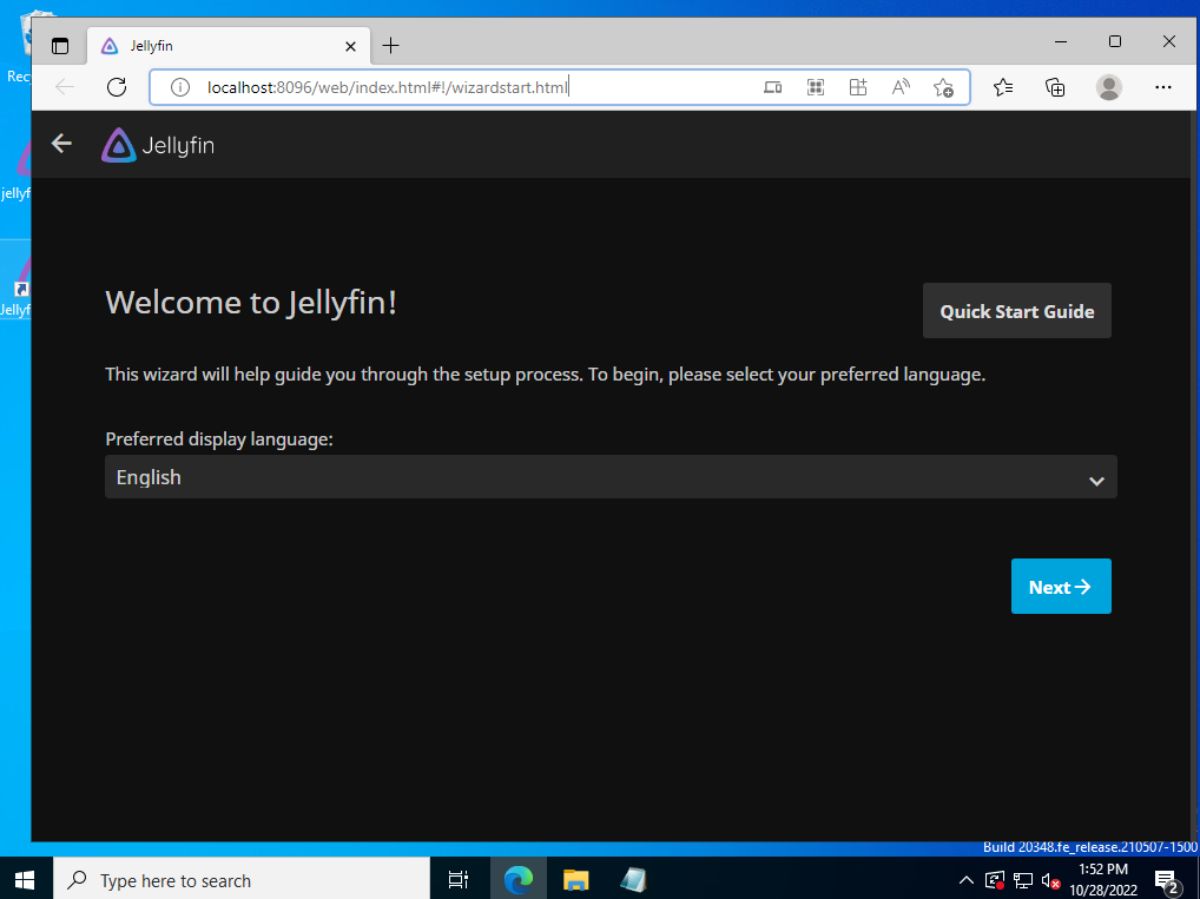Refresh the page with reload icon
This screenshot has width=1200, height=899.
pyautogui.click(x=116, y=88)
